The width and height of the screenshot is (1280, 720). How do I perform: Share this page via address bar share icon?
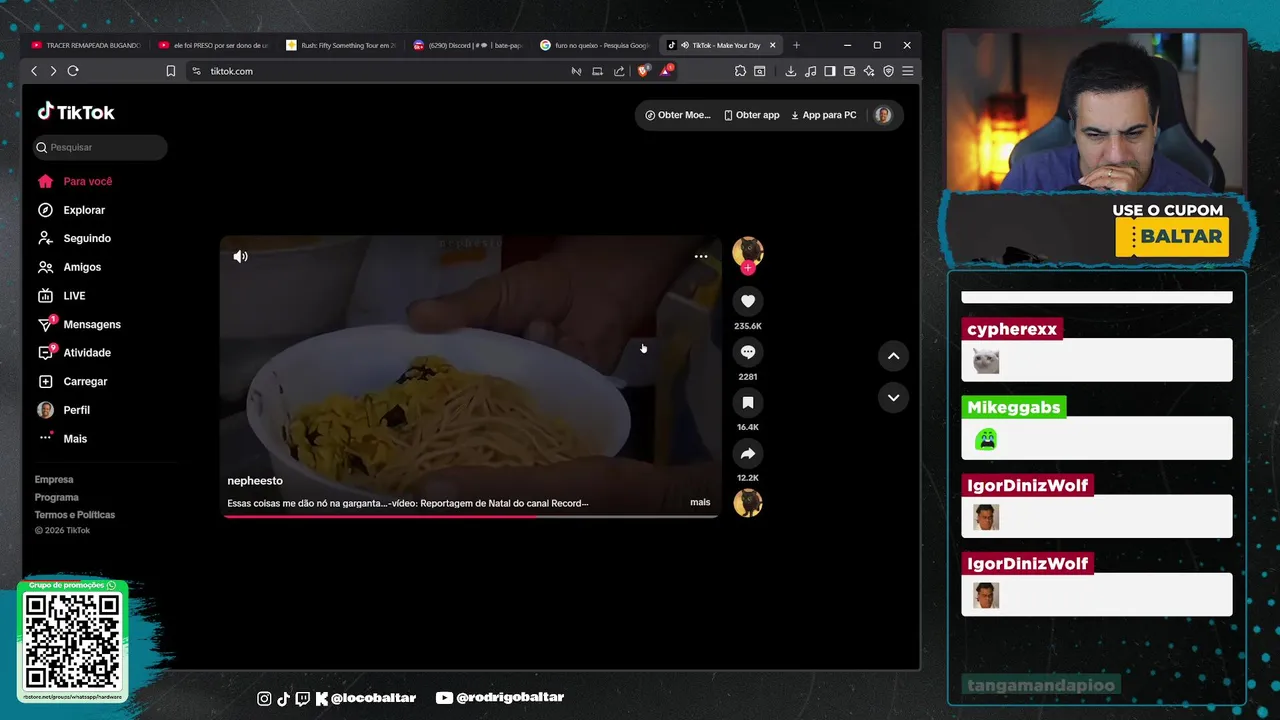(619, 71)
